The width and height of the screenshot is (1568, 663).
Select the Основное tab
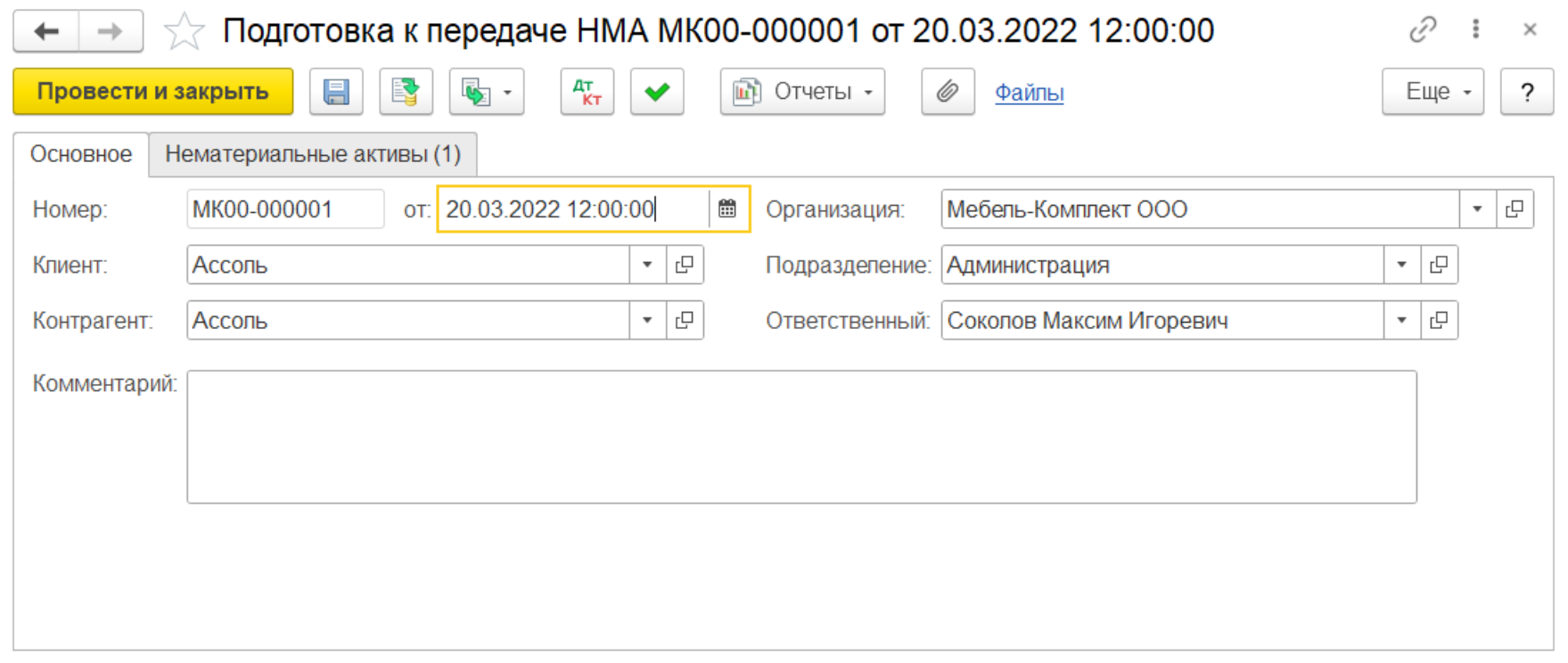(x=81, y=154)
